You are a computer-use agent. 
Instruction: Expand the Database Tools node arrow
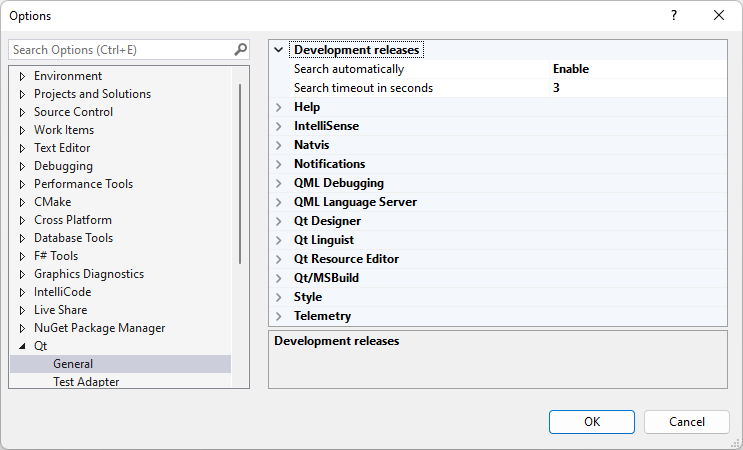coord(22,238)
